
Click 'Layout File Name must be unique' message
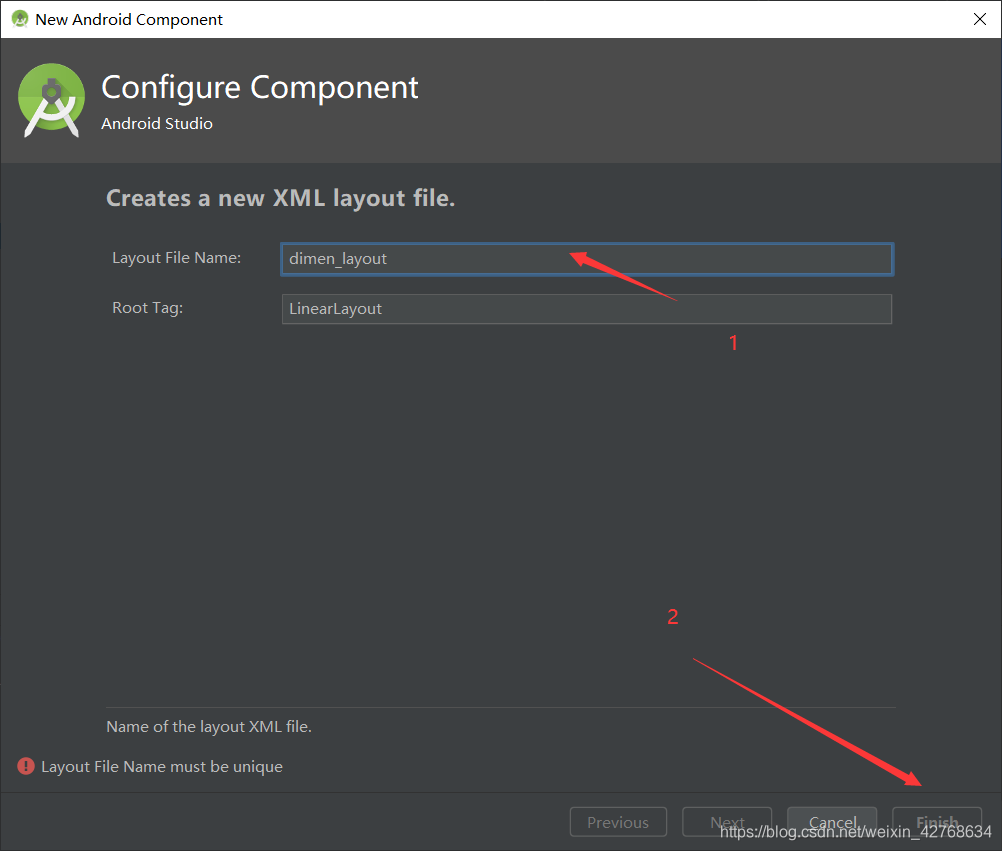[x=162, y=766]
